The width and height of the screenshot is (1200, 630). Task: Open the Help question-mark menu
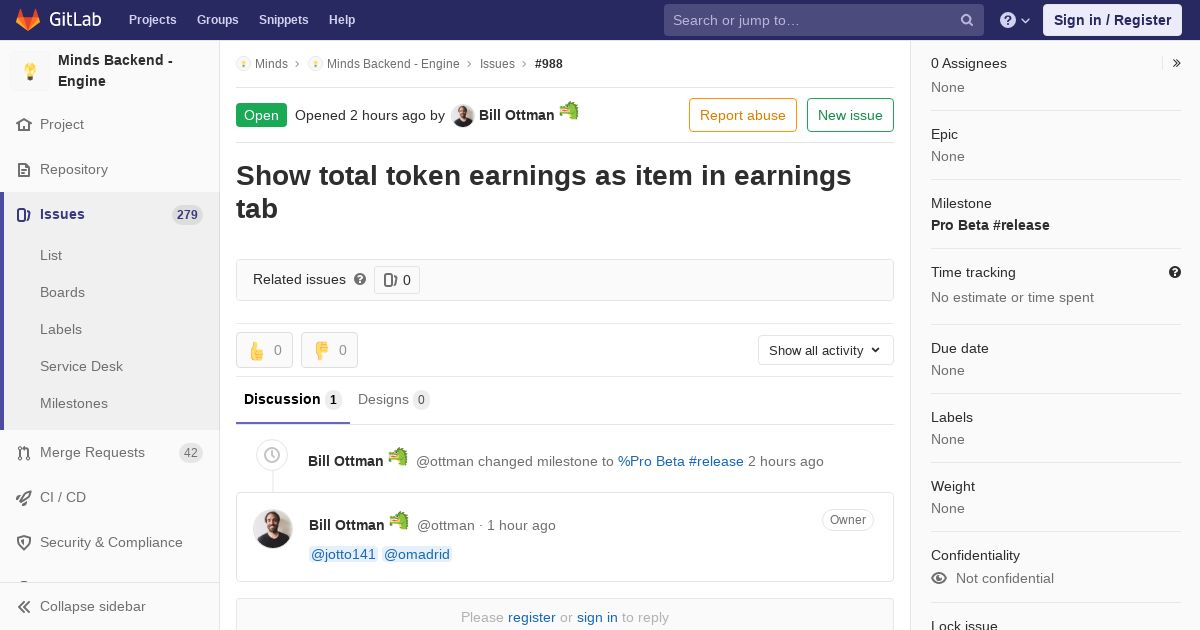point(1015,20)
